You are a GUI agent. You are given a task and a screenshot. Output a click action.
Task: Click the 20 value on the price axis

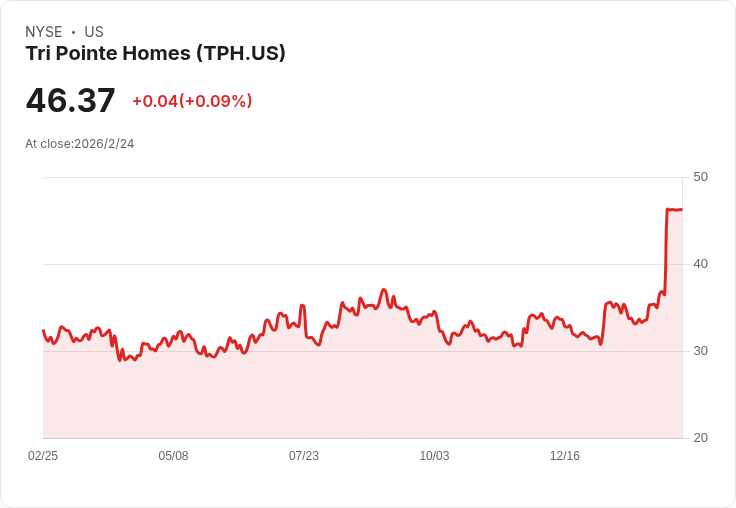pyautogui.click(x=700, y=438)
